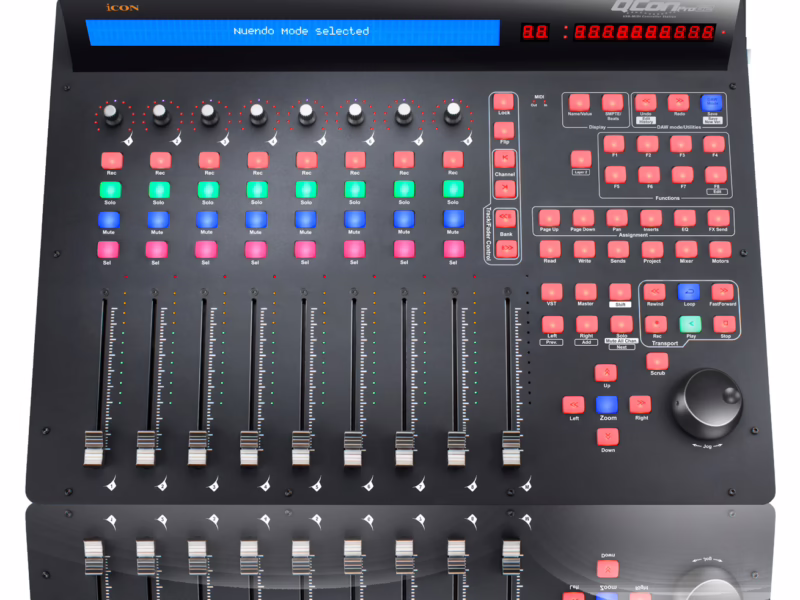This screenshot has height=600, width=800.
Task: Click 'Nuendo Mode selected' LCD text
Action: coord(301,31)
